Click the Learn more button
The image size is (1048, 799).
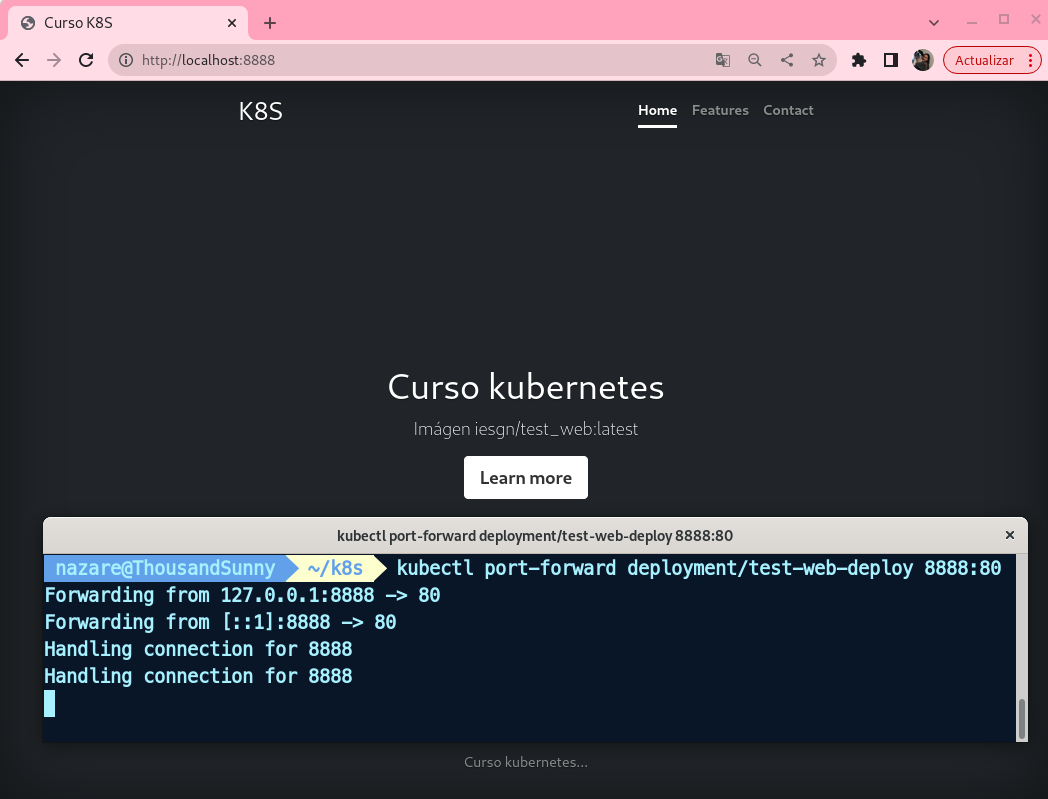click(x=525, y=478)
